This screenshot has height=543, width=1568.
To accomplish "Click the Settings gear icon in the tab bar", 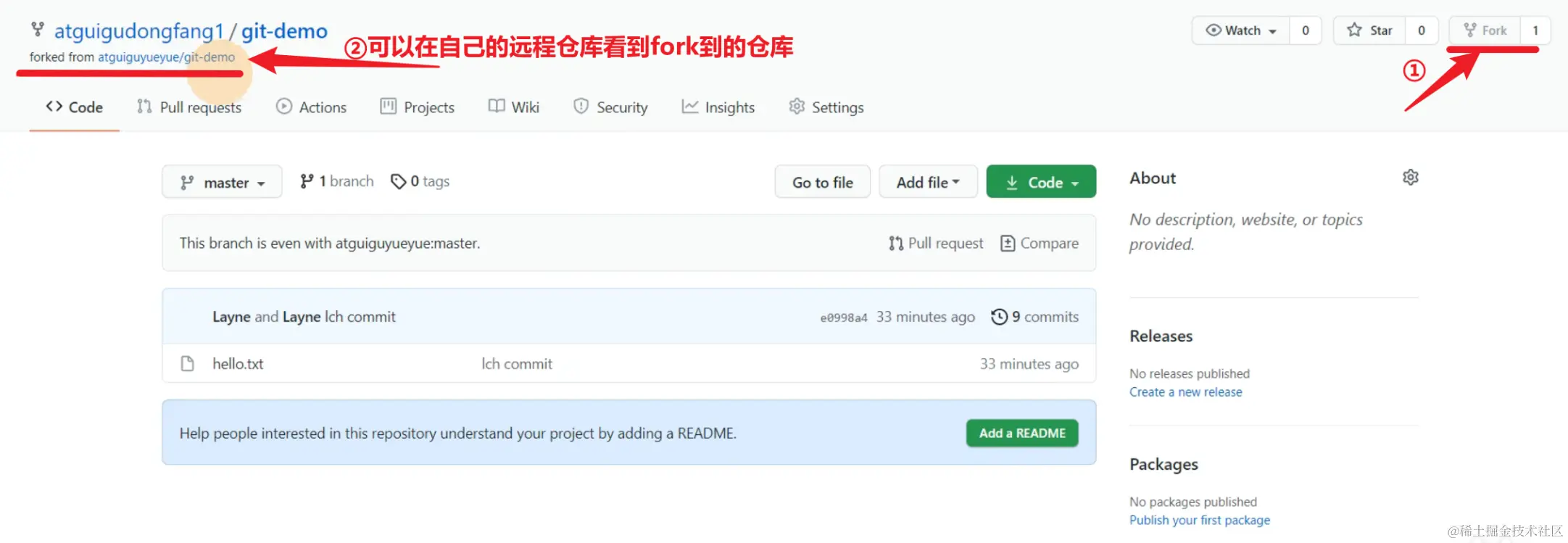I will tap(797, 107).
